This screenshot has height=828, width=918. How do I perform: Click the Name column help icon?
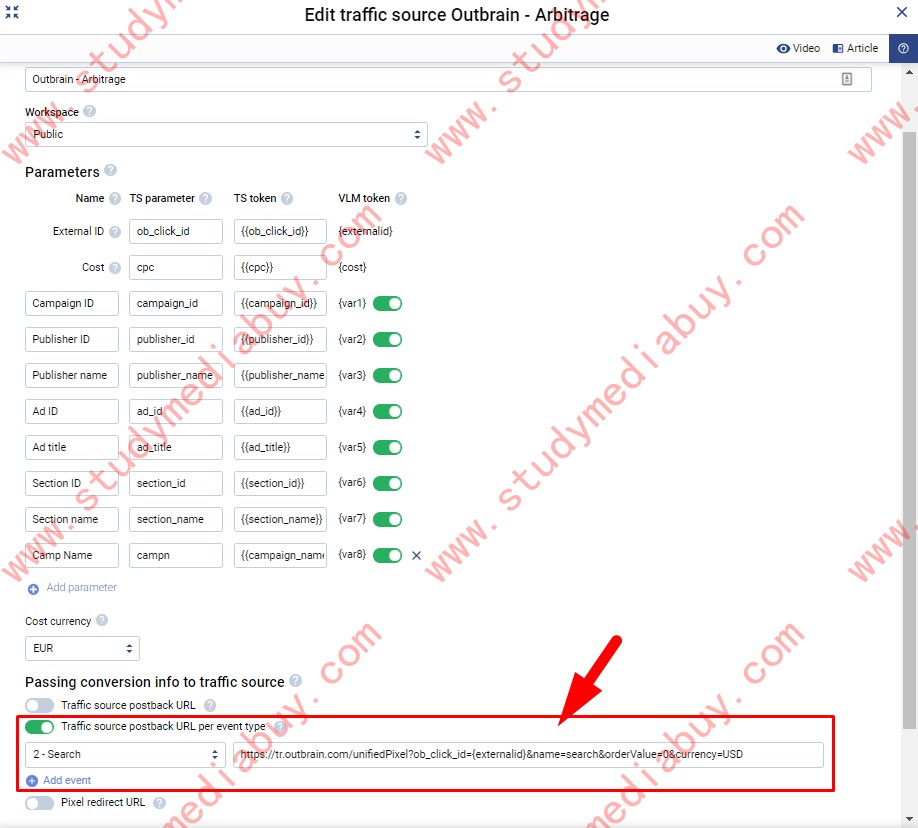point(115,199)
